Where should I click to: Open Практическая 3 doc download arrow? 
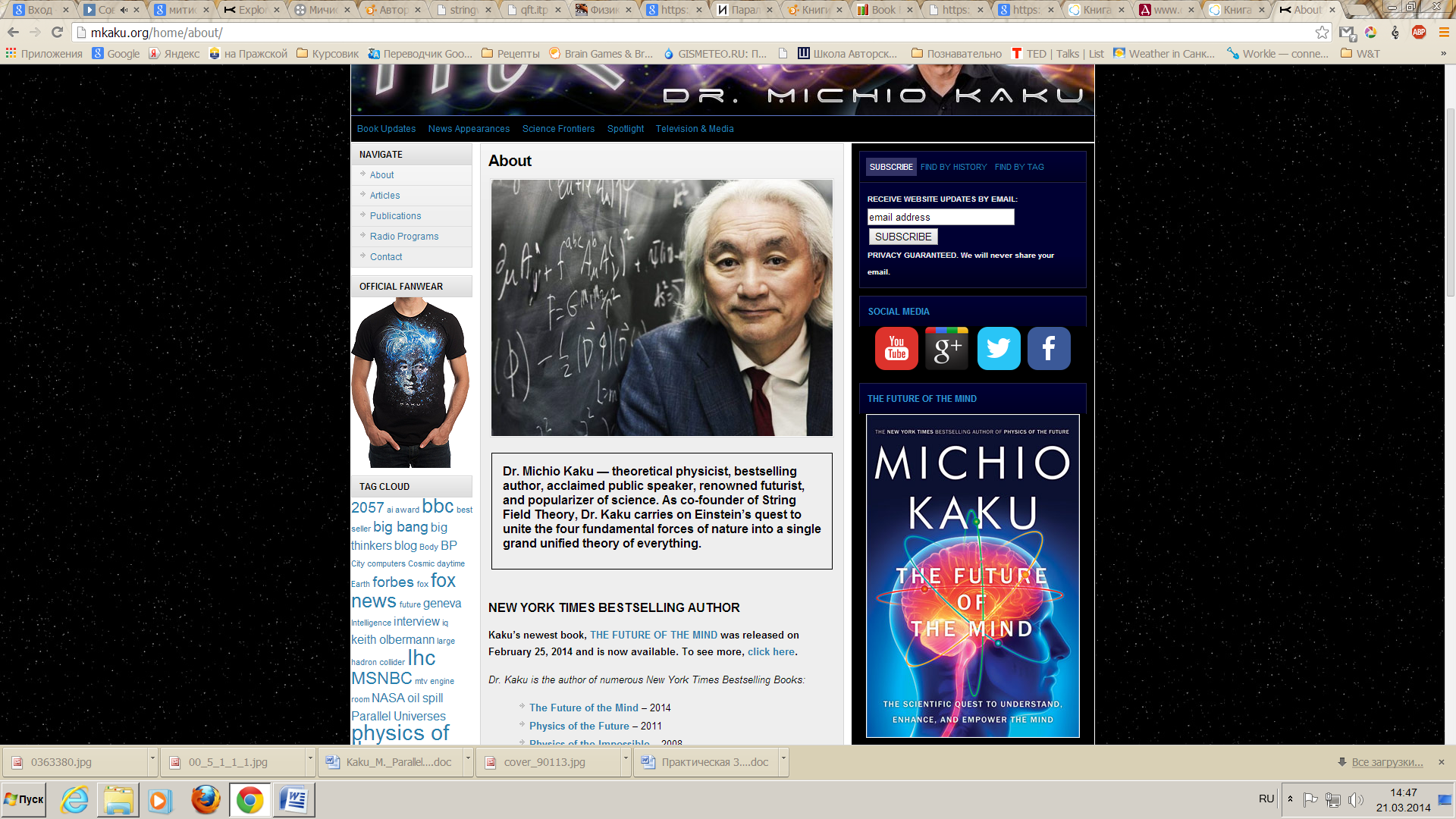(783, 761)
